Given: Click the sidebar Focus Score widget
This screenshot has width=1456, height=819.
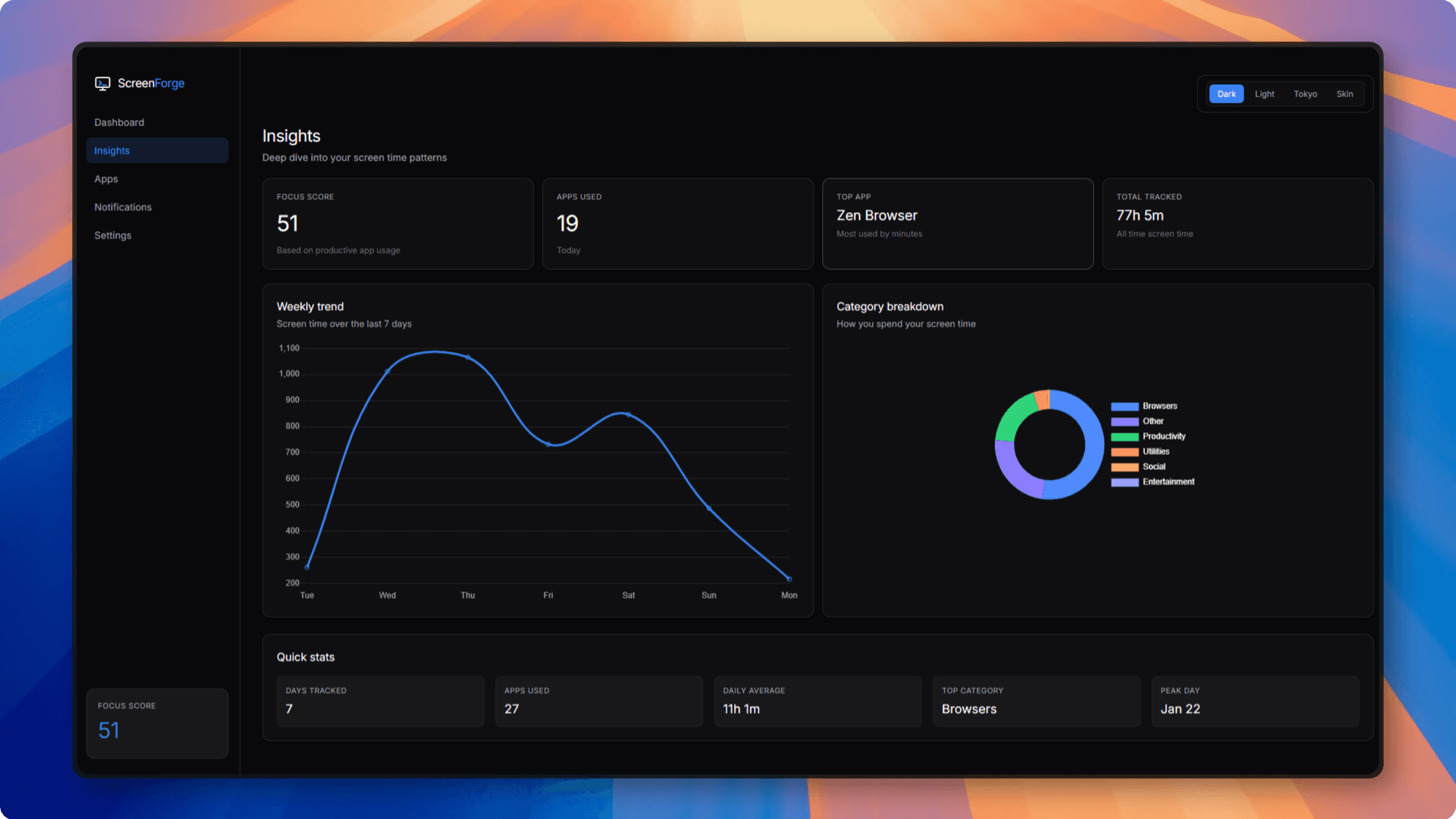Looking at the screenshot, I should click(x=157, y=723).
